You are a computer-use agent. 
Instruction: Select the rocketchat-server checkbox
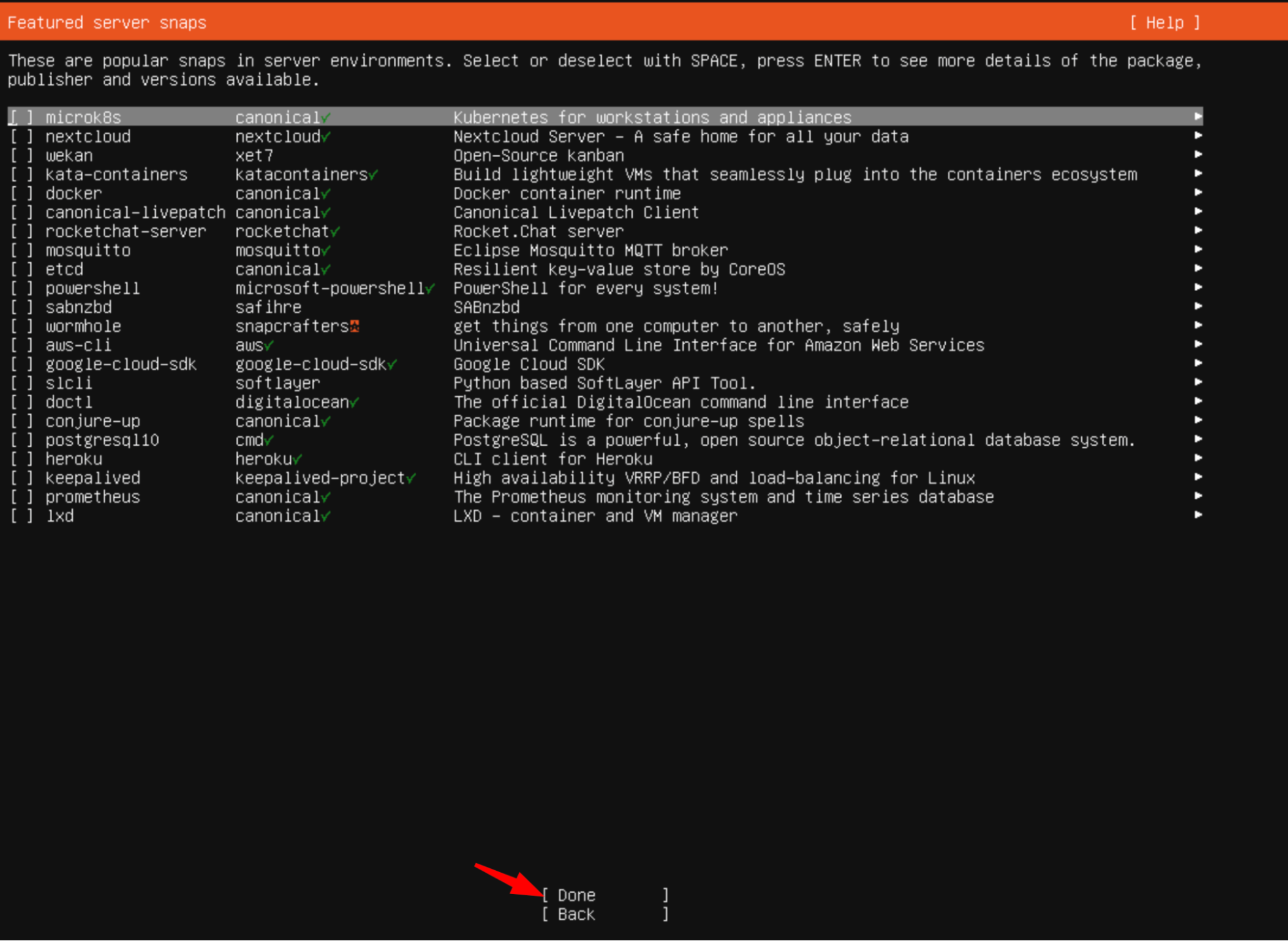coord(21,231)
